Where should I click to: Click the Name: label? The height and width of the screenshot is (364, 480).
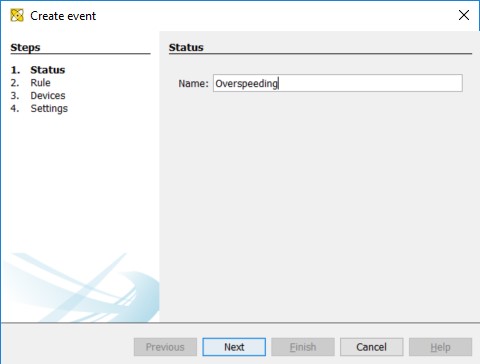coord(193,83)
